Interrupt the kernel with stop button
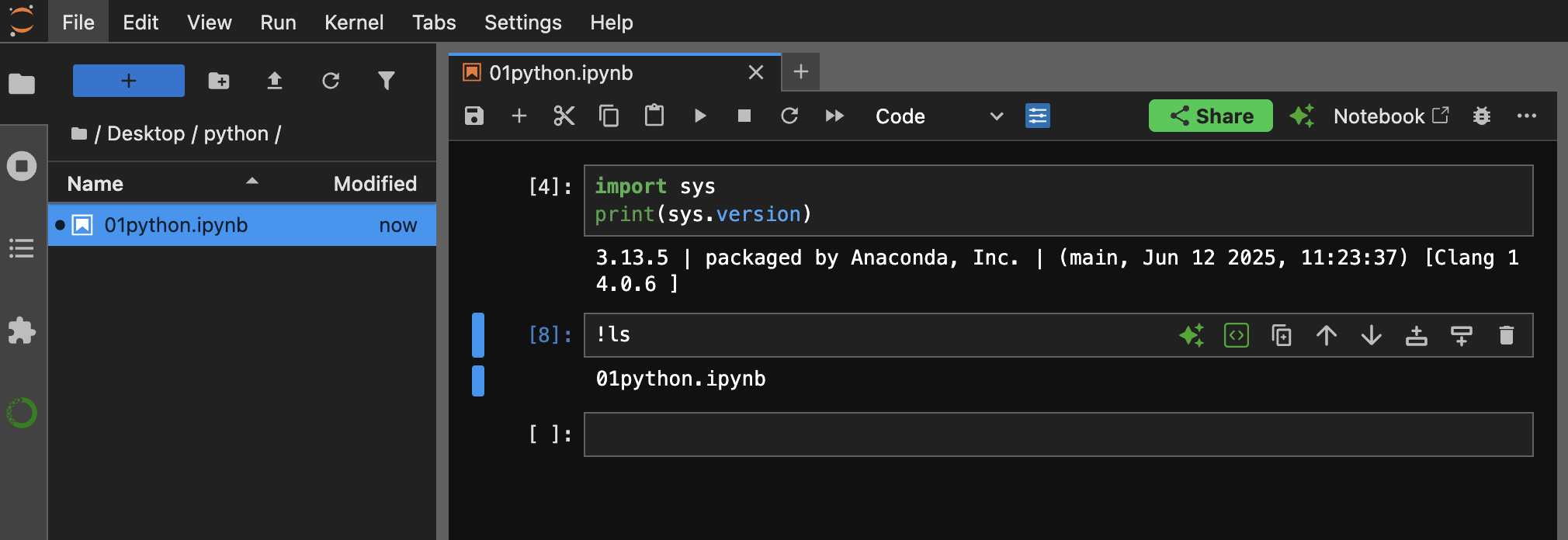 (x=744, y=116)
